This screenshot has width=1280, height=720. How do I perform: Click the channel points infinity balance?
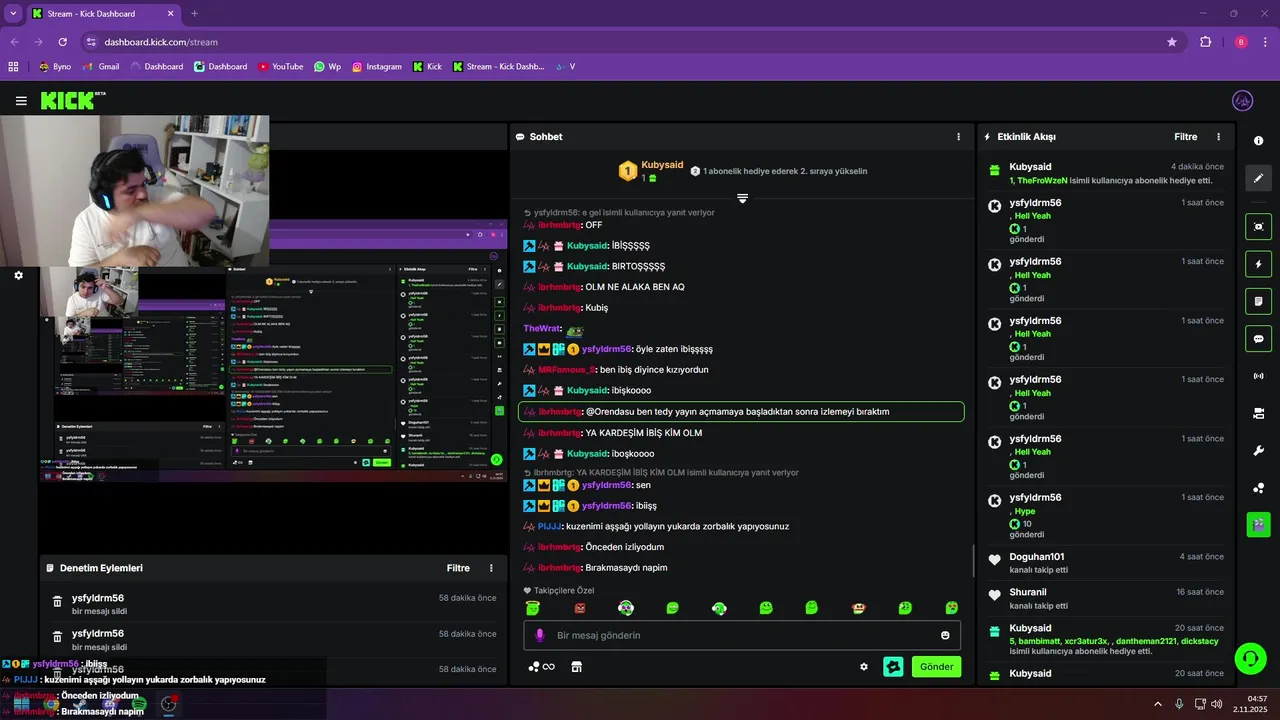pyautogui.click(x=541, y=667)
